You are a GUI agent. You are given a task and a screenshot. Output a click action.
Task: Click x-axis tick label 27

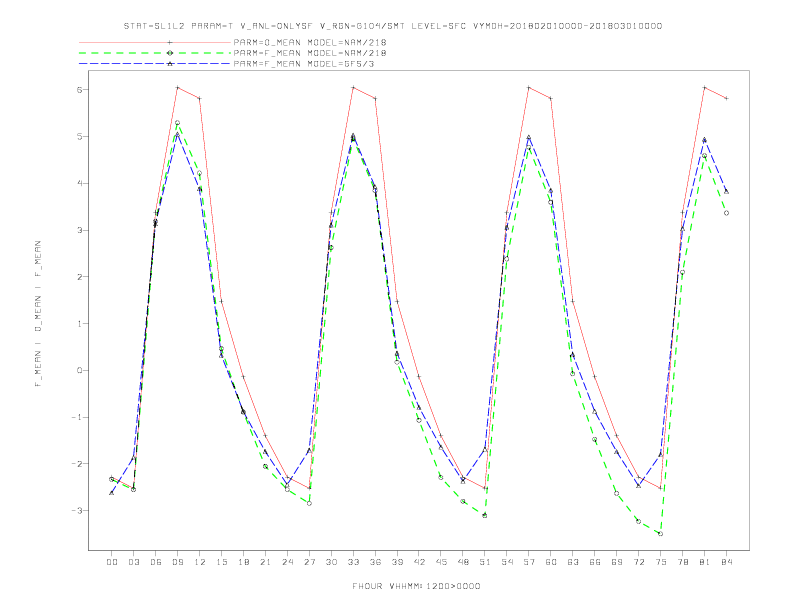click(x=309, y=562)
